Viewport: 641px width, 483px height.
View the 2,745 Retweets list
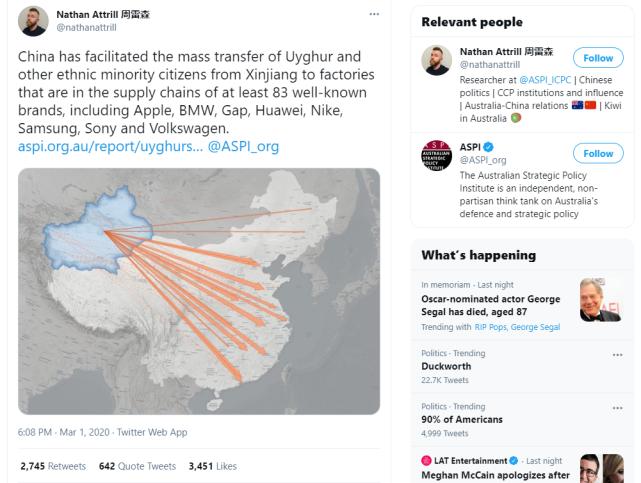point(54,466)
